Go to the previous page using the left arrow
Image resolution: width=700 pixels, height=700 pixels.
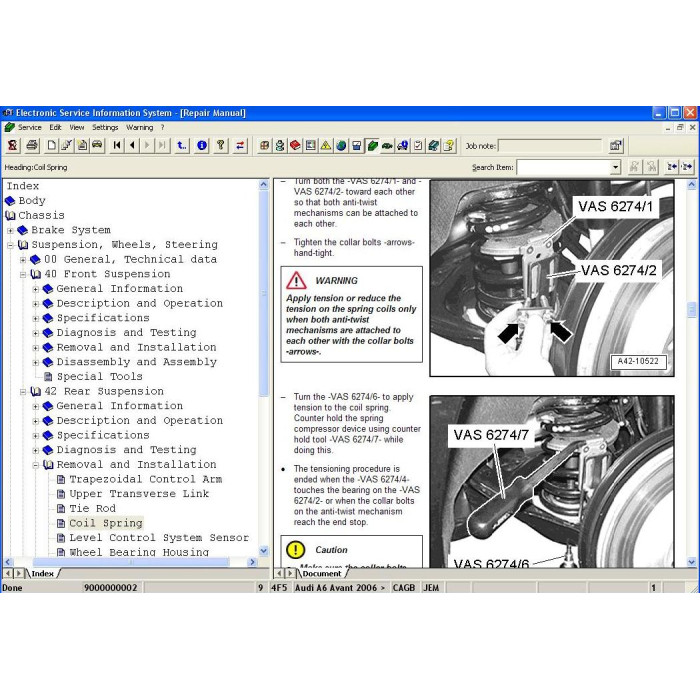[132, 146]
